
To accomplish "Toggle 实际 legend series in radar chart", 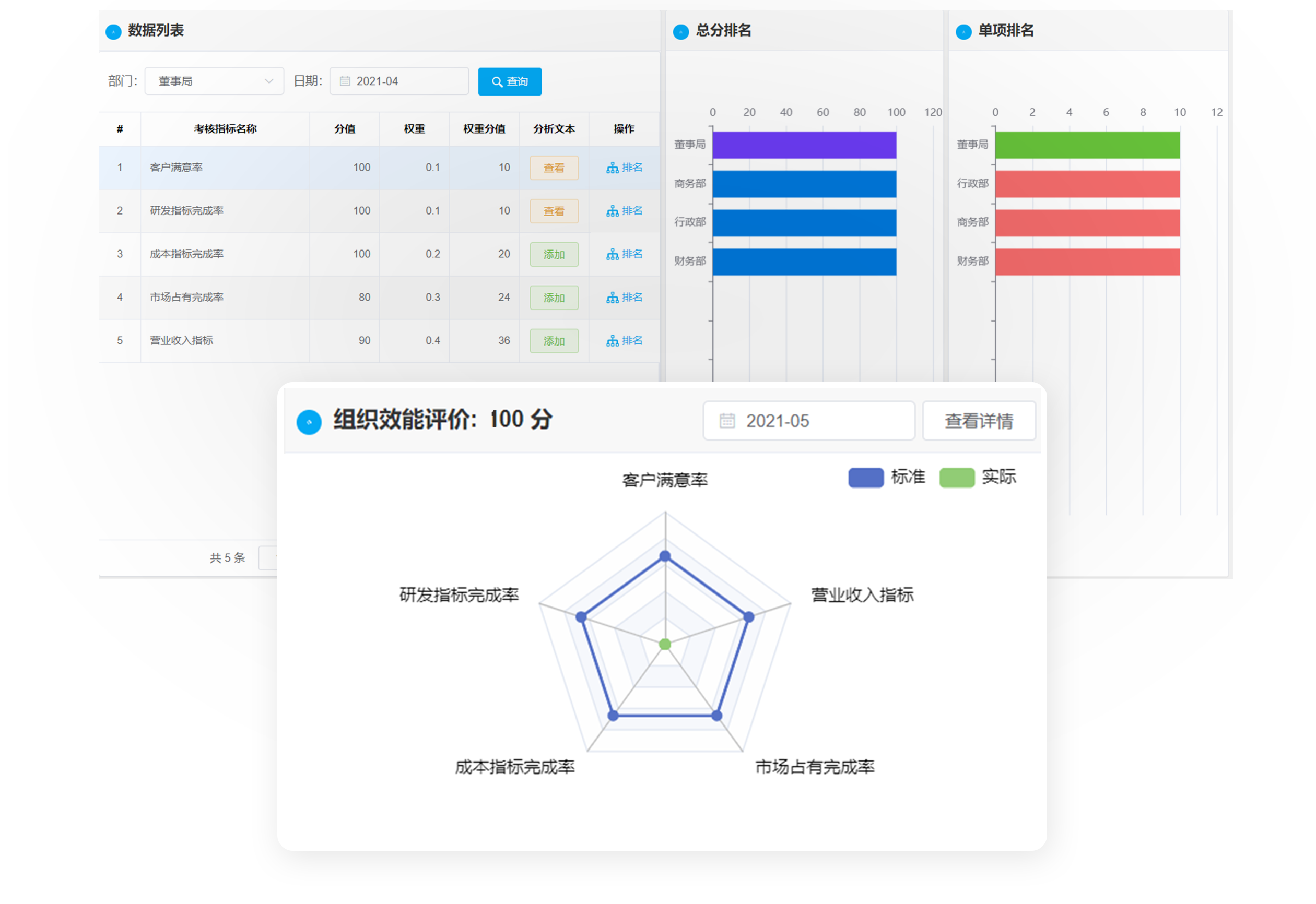I will (x=957, y=478).
